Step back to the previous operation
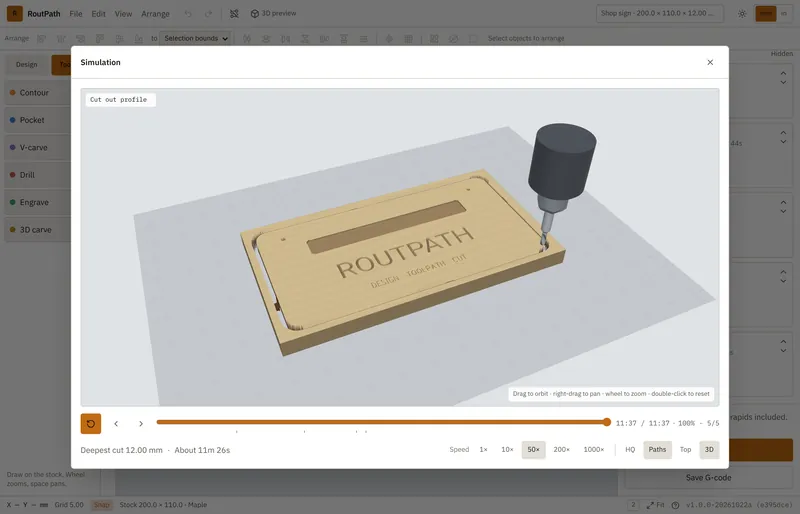 coord(116,424)
